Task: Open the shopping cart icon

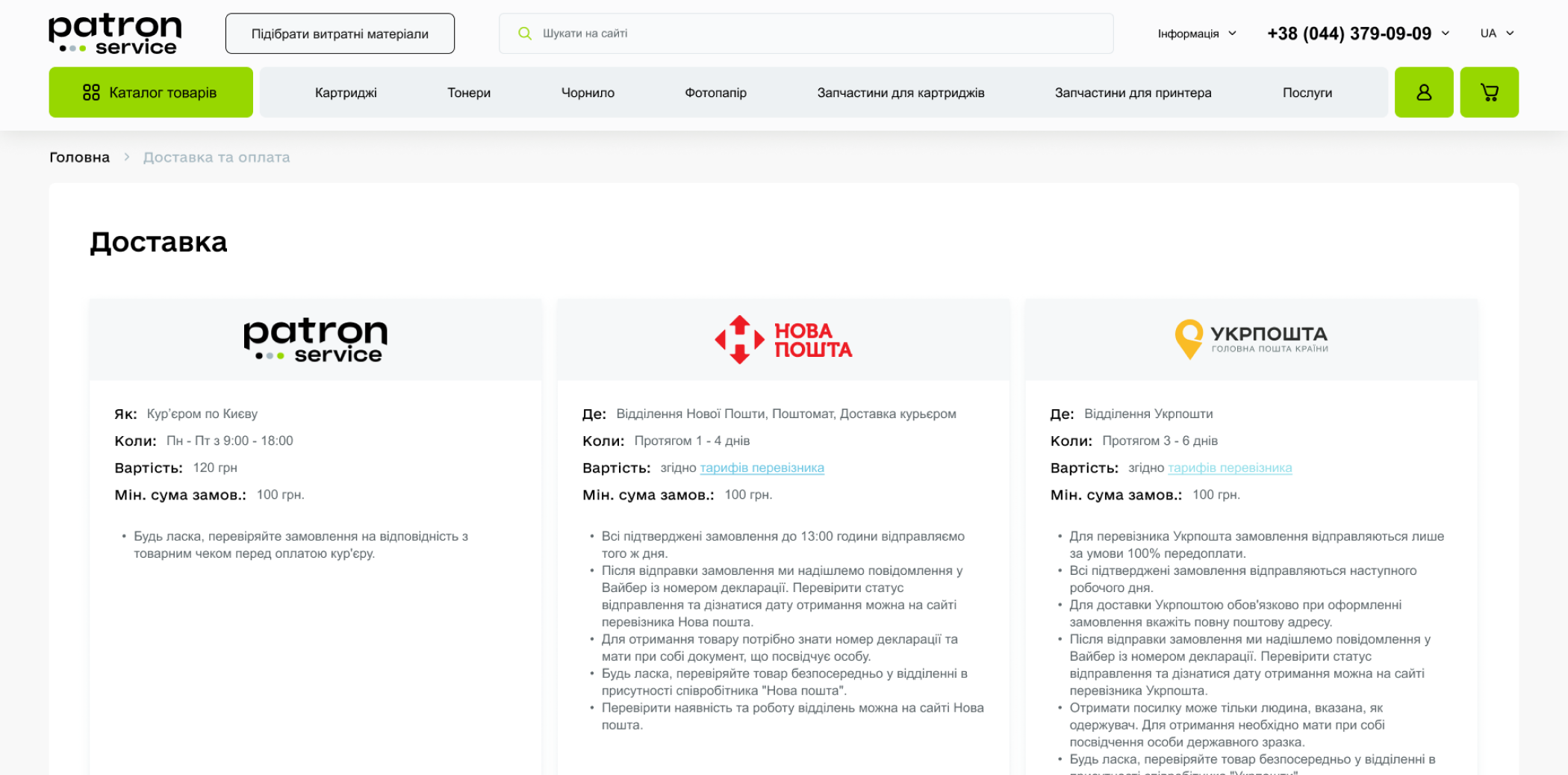Action: point(1489,93)
